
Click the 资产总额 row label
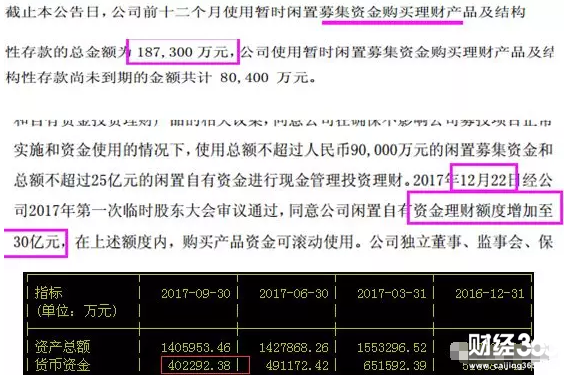click(63, 347)
